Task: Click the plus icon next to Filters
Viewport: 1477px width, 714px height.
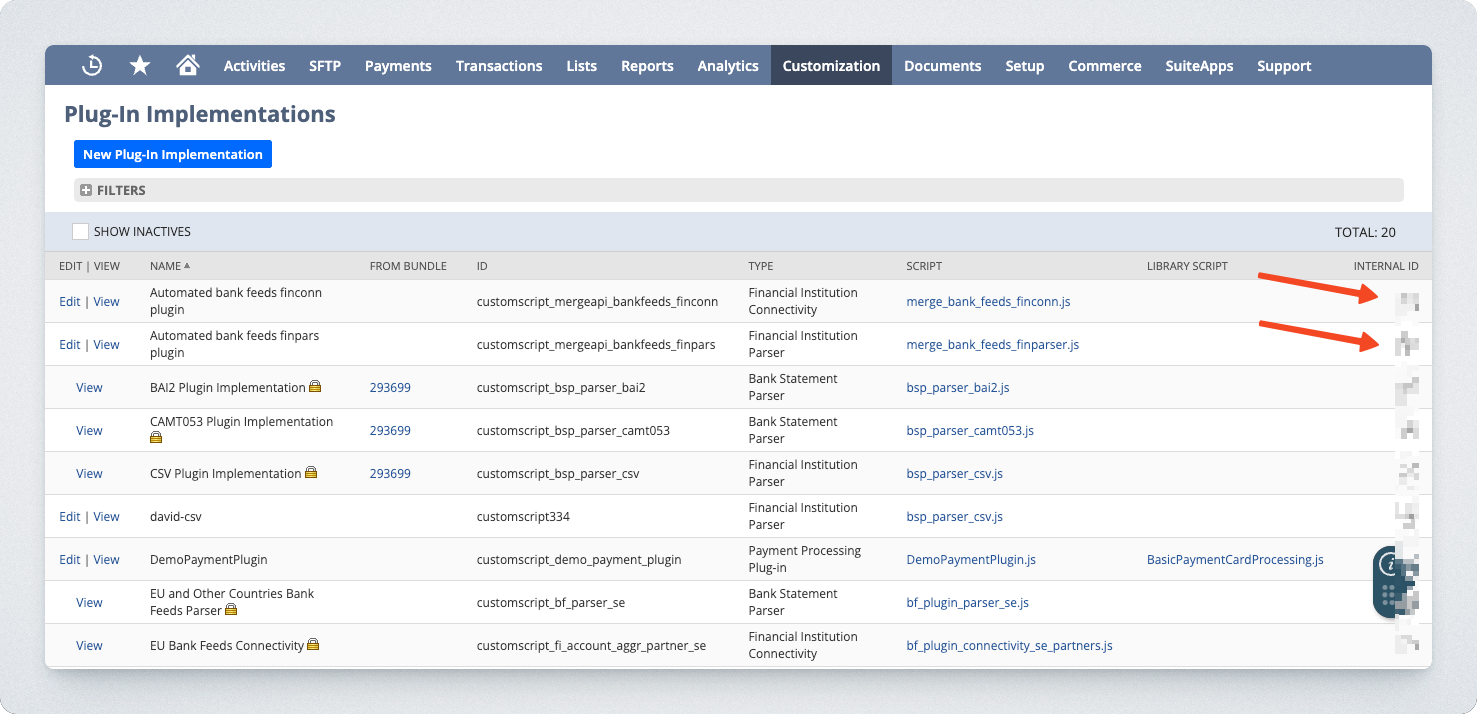Action: (86, 190)
